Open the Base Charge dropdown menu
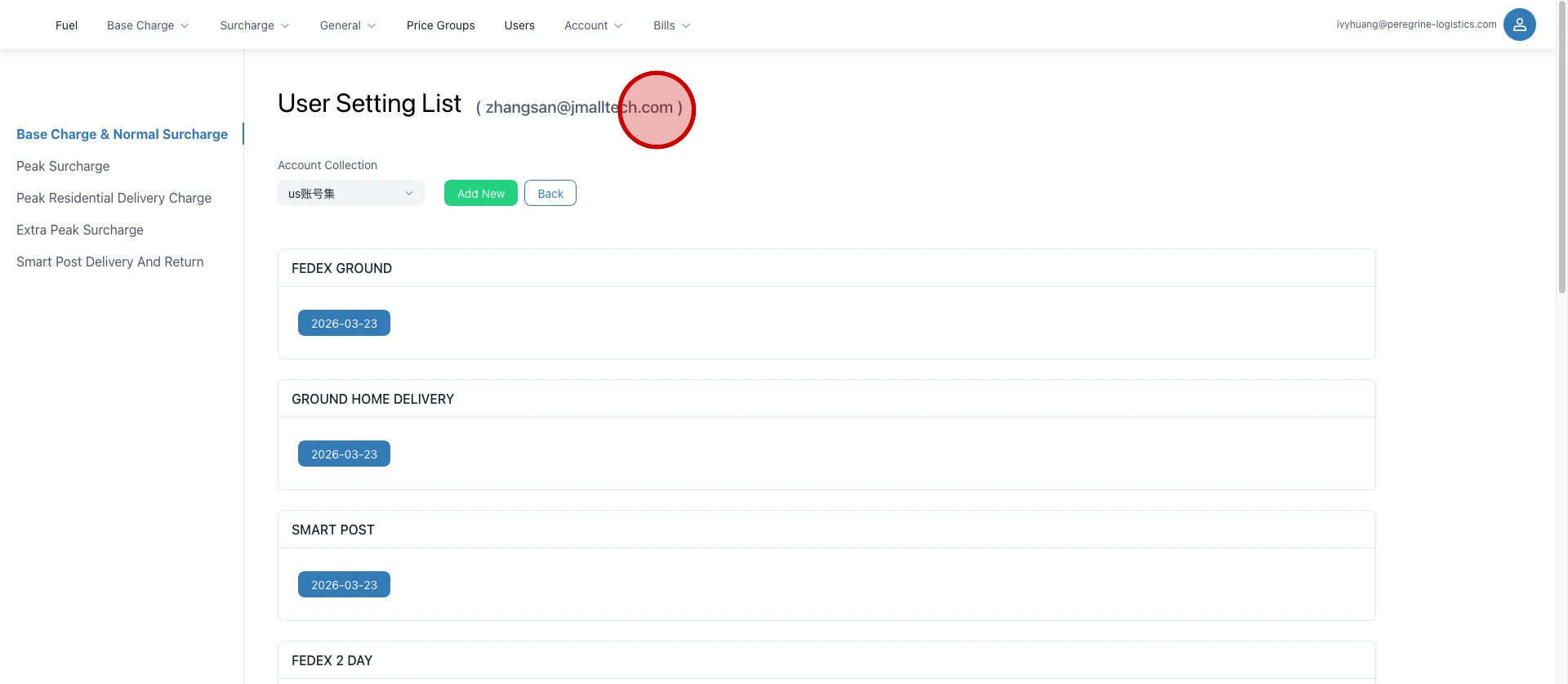Image resolution: width=1568 pixels, height=684 pixels. click(148, 25)
